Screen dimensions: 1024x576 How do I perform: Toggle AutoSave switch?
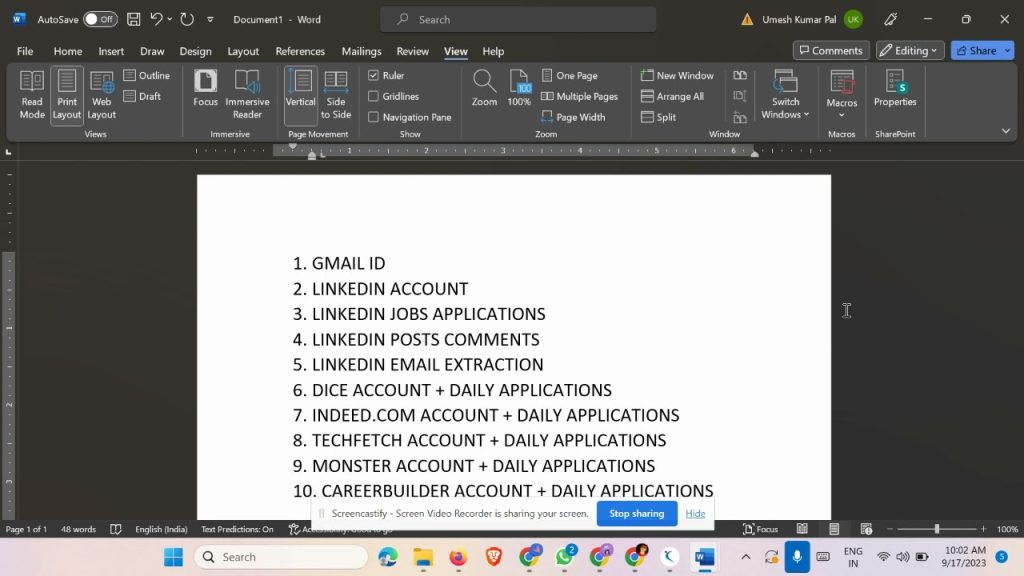pyautogui.click(x=100, y=19)
